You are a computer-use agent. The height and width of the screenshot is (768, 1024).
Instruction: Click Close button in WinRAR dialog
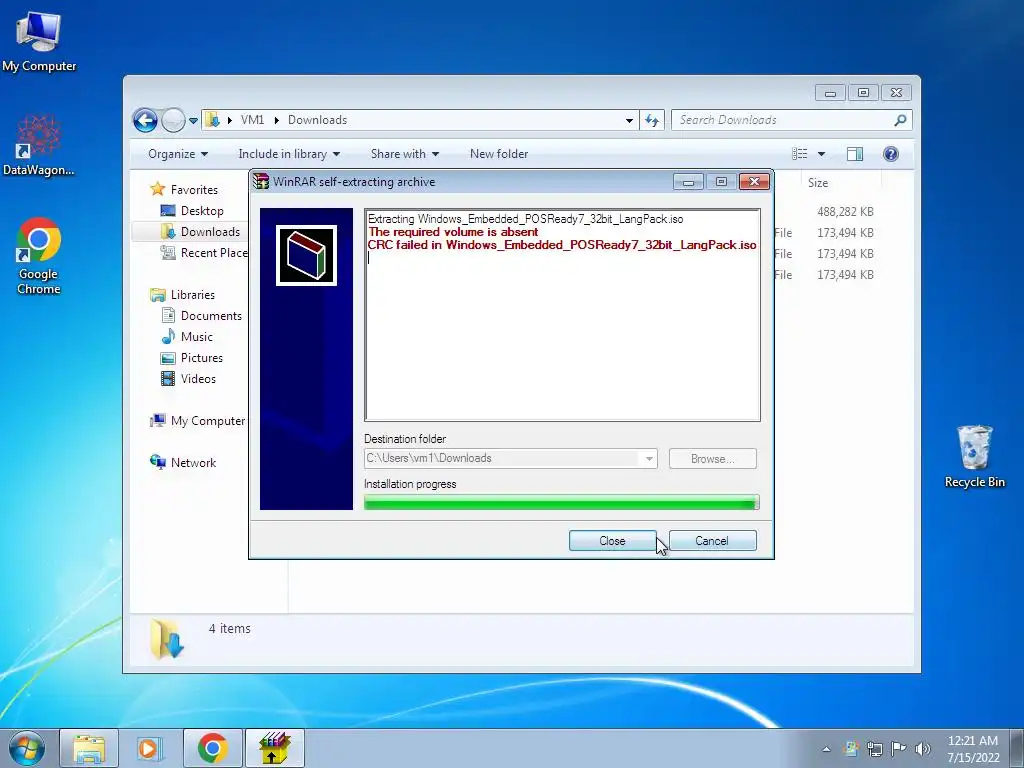(613, 541)
